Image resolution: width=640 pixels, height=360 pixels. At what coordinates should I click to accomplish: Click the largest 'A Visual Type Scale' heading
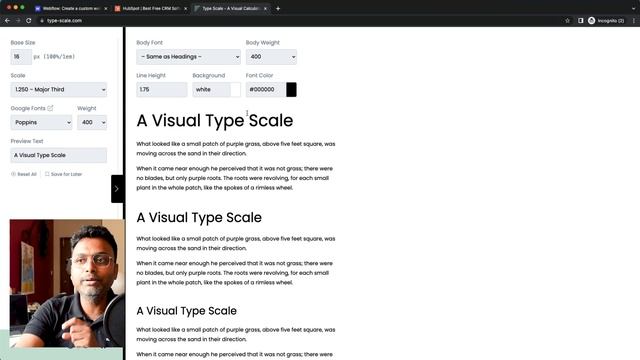pos(215,121)
